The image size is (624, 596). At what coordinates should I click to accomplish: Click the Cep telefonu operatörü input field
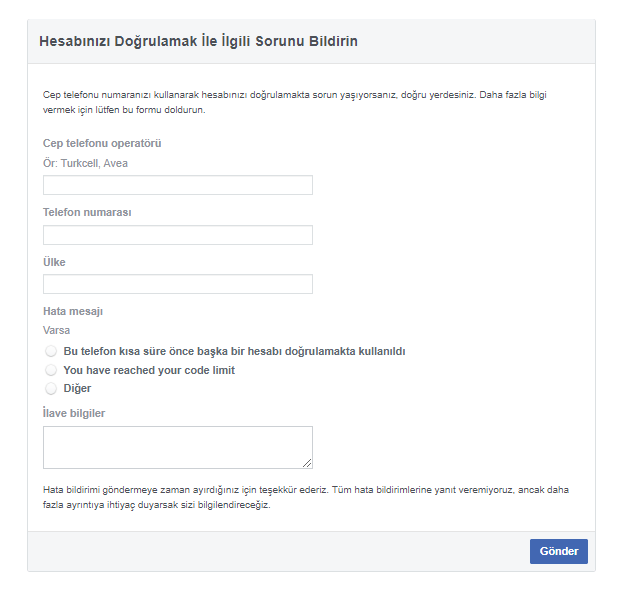coord(177,185)
